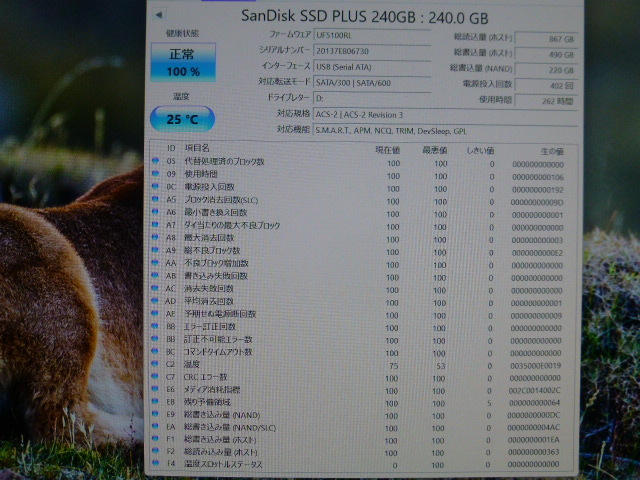Click status icon of row A9

pyautogui.click(x=155, y=249)
